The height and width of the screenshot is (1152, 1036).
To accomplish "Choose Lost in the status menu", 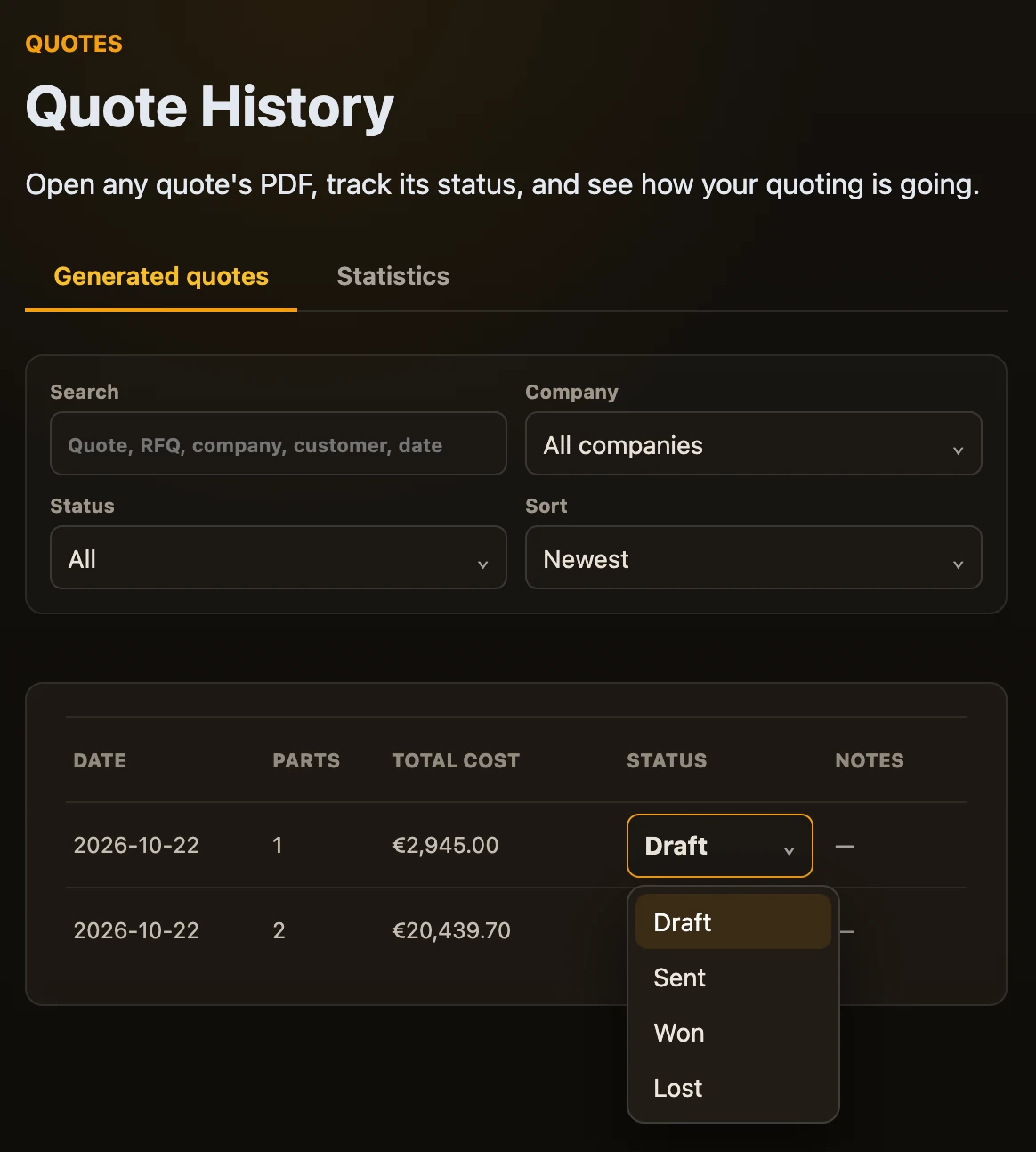I will 733,1088.
